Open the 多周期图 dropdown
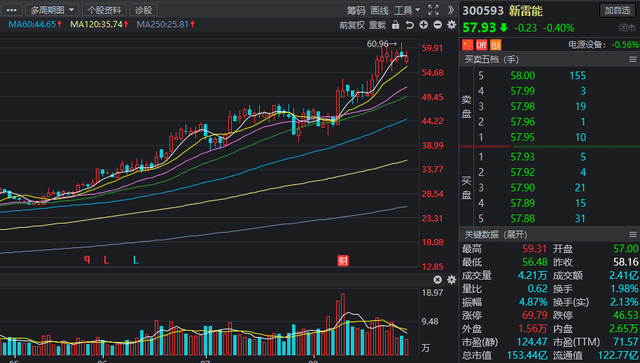This screenshot has height=363, width=640. pyautogui.click(x=52, y=10)
